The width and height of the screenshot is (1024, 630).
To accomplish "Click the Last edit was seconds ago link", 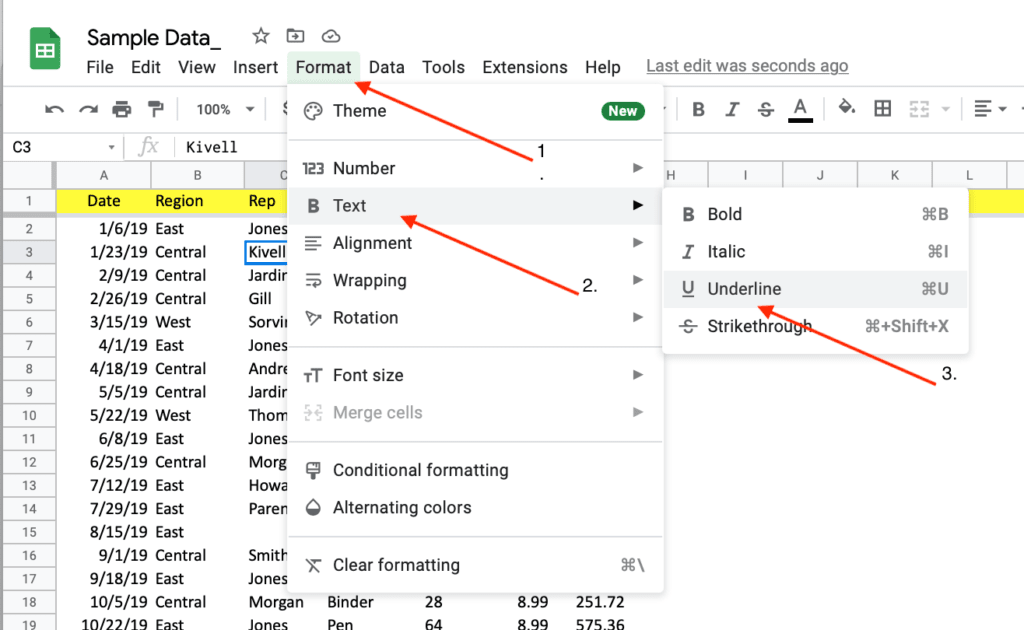I will click(x=746, y=65).
